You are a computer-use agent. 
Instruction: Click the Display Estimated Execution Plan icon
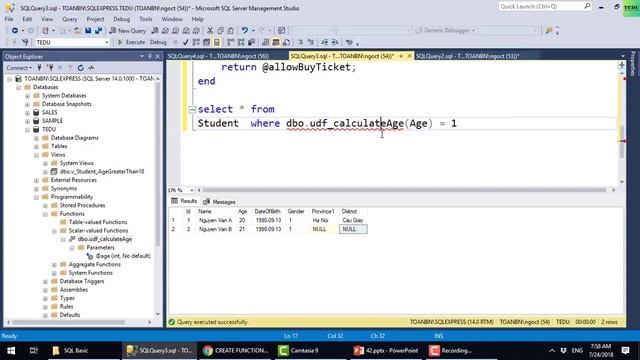pos(196,42)
